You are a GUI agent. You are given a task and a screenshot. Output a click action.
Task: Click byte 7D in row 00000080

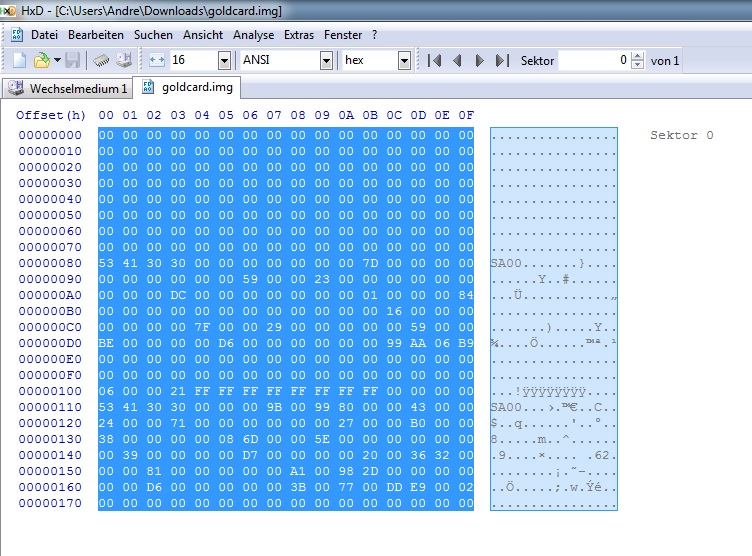tap(370, 263)
